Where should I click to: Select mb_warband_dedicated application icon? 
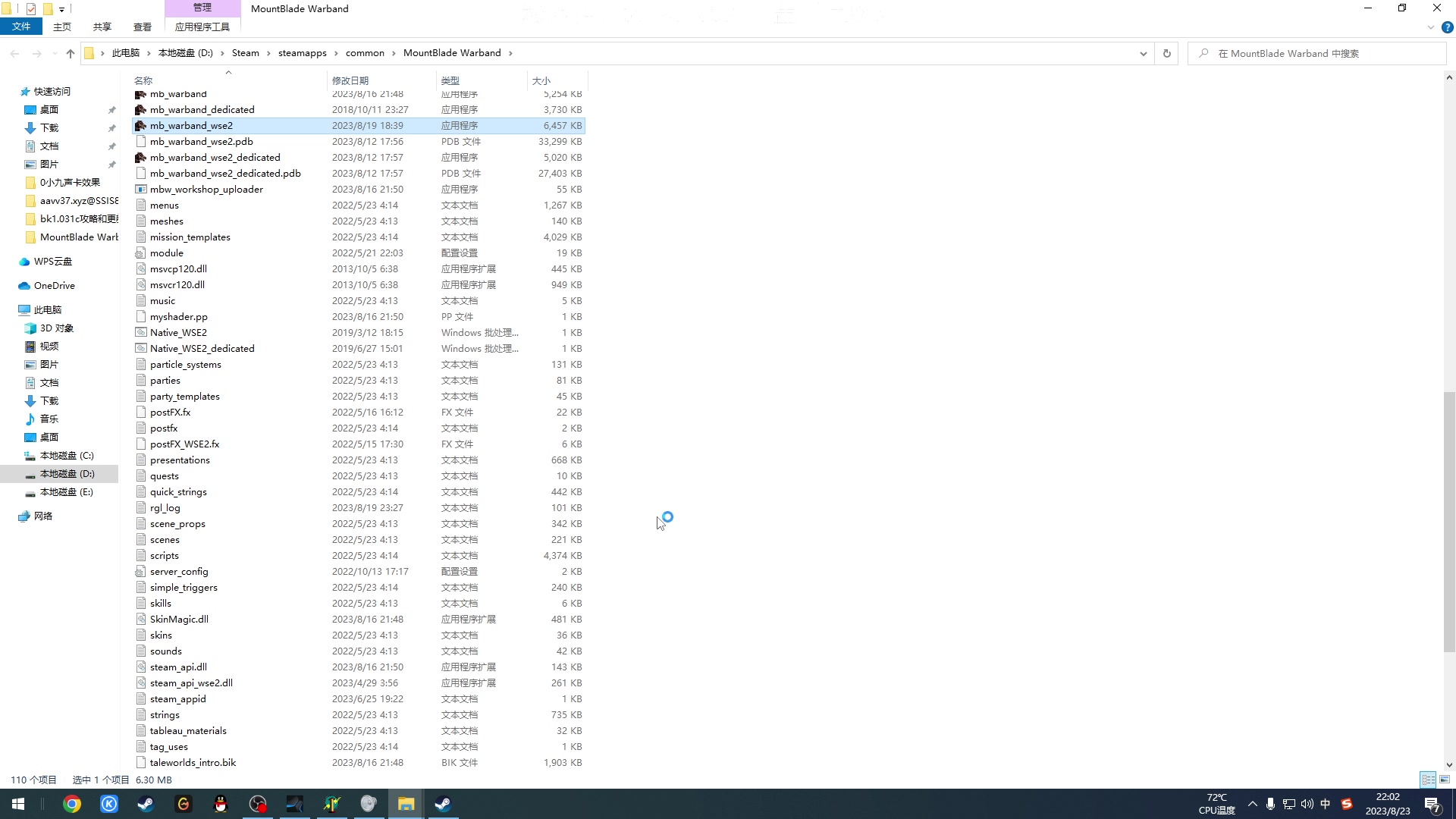click(140, 110)
